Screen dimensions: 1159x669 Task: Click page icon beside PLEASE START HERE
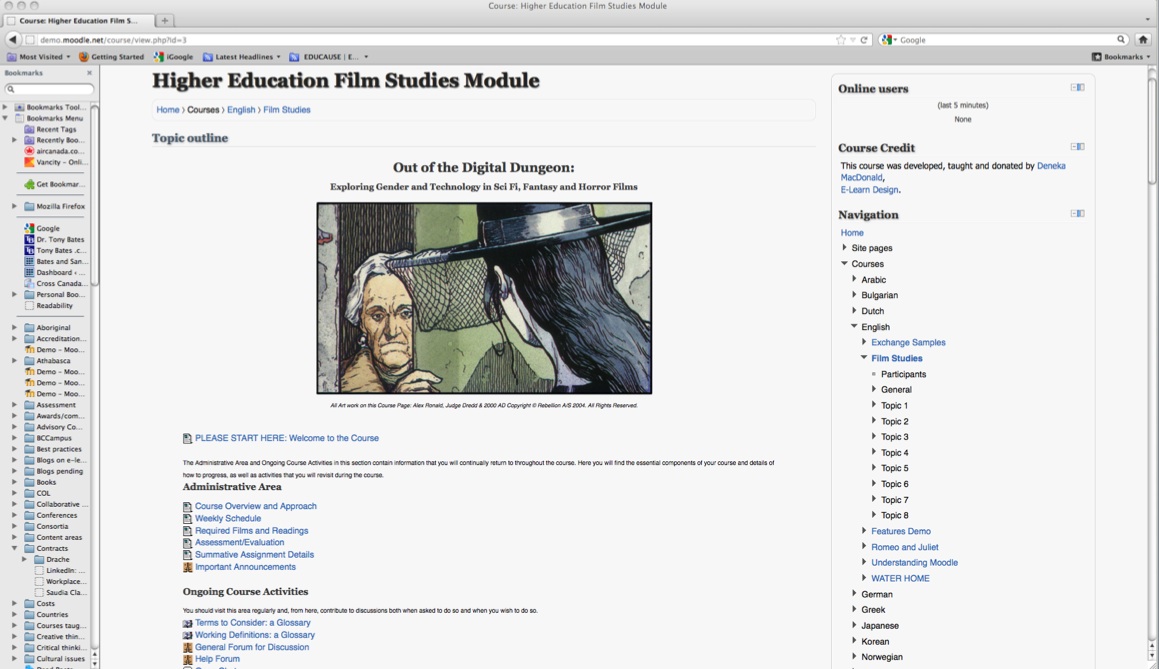187,438
